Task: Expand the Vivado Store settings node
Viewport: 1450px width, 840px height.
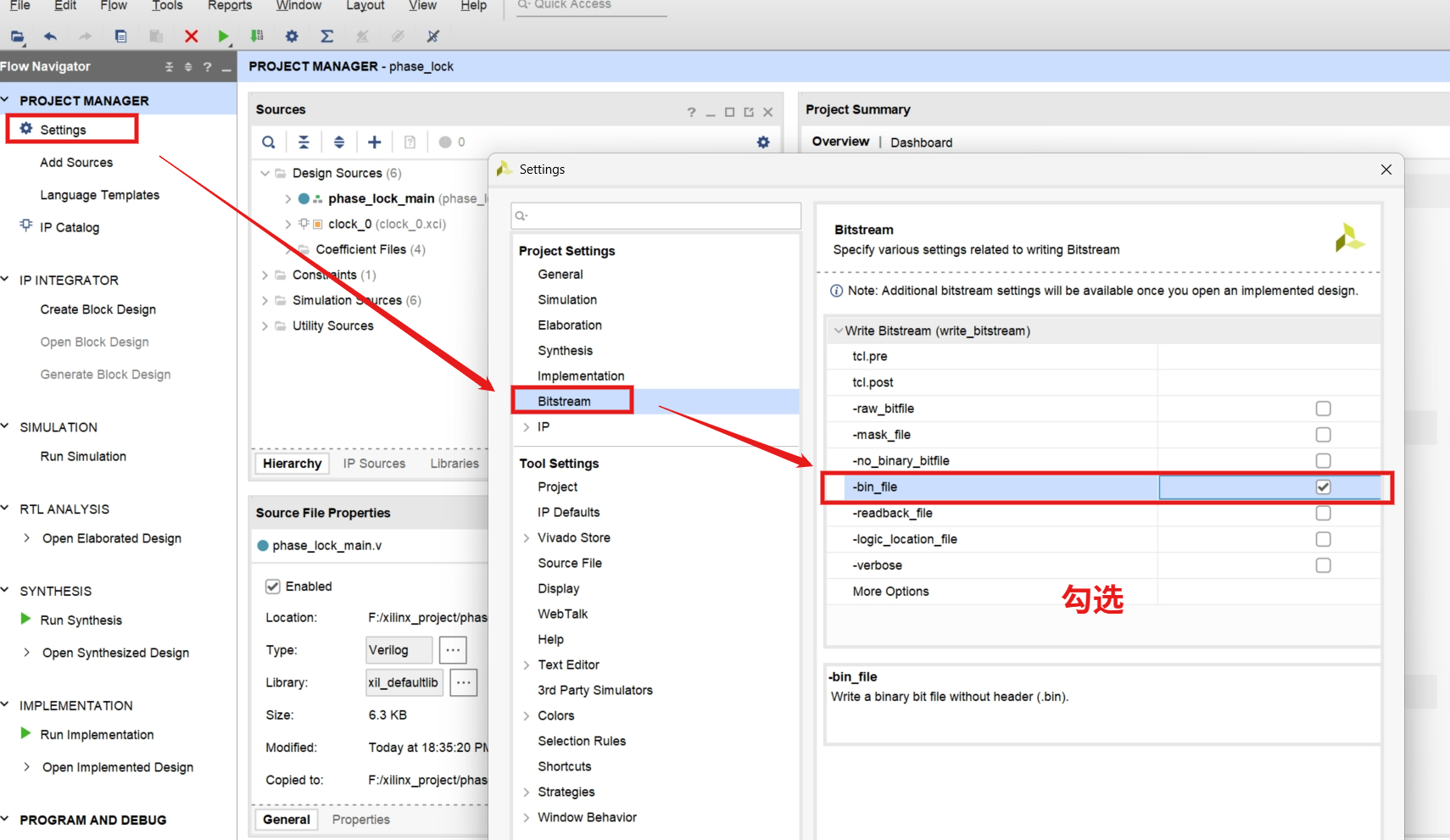Action: tap(526, 537)
